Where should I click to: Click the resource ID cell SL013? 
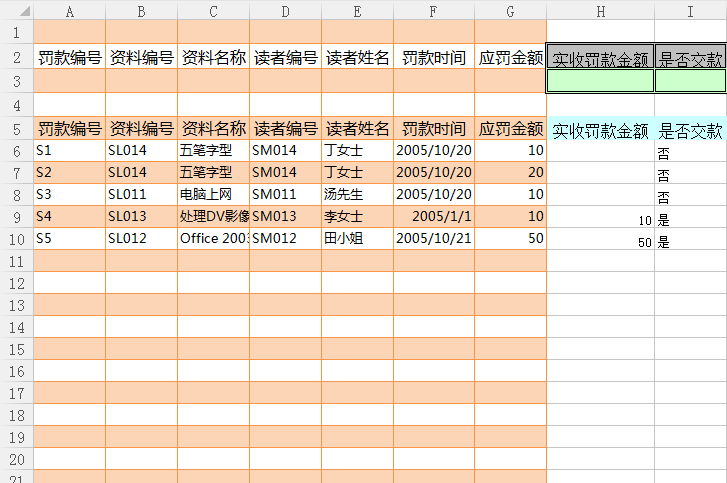[141, 216]
